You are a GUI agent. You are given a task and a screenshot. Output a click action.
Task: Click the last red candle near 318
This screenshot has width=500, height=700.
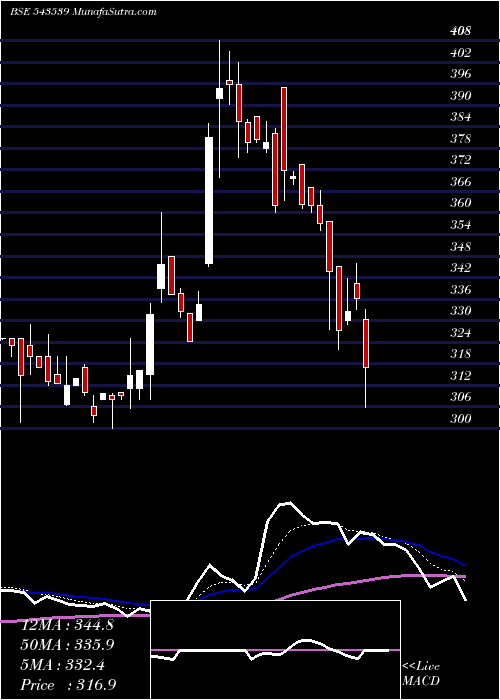pyautogui.click(x=366, y=343)
